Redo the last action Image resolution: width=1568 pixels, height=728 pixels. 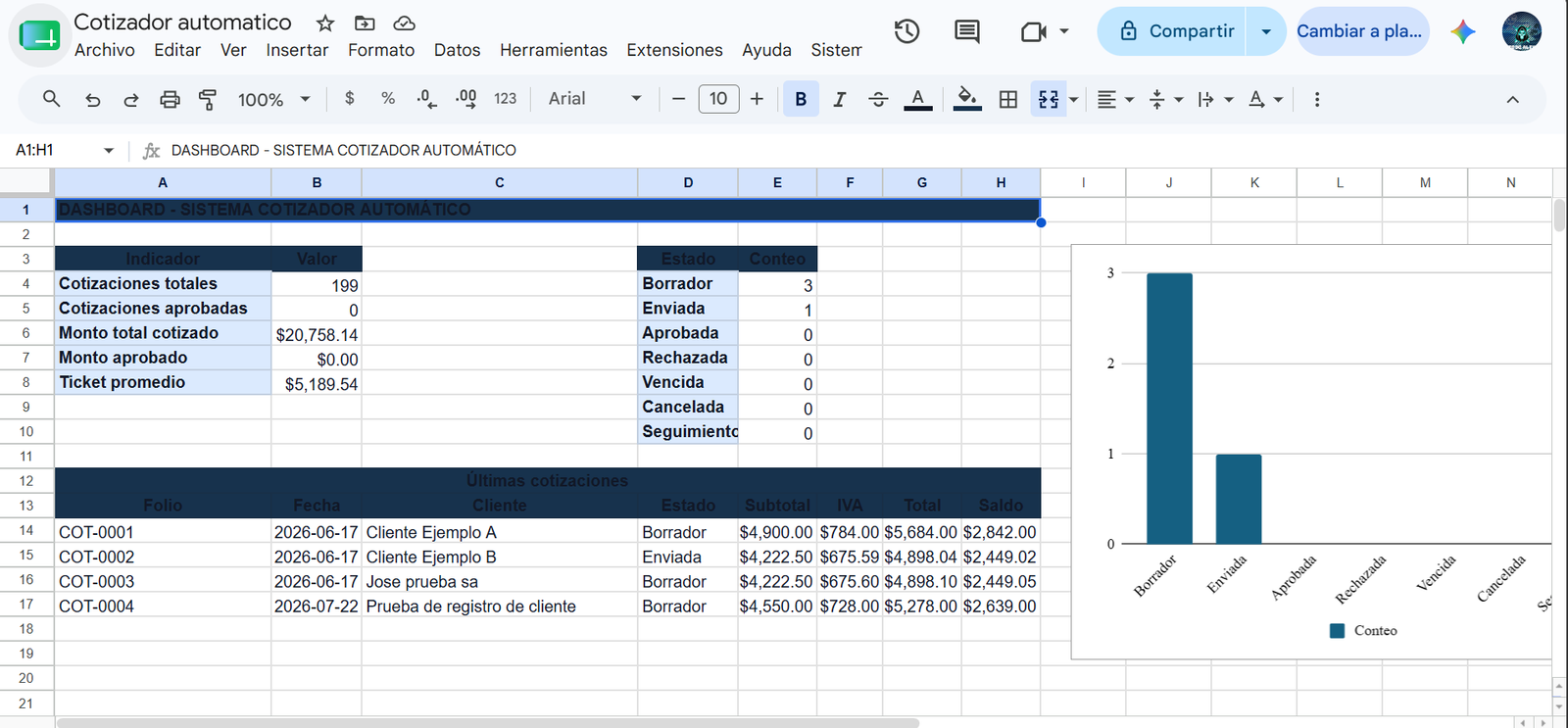[130, 99]
